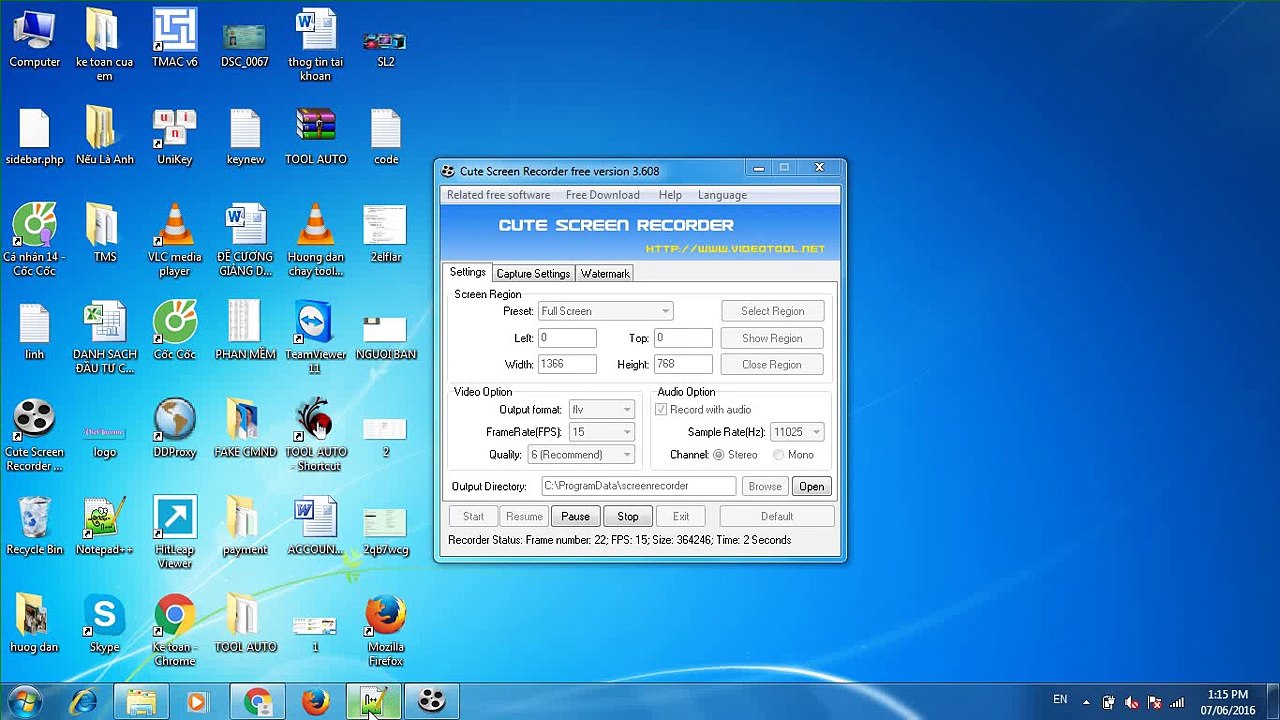Select the Cá nhân 14 - Cốc Cốc shortcut
Viewport: 1280px width, 720px height.
34,241
